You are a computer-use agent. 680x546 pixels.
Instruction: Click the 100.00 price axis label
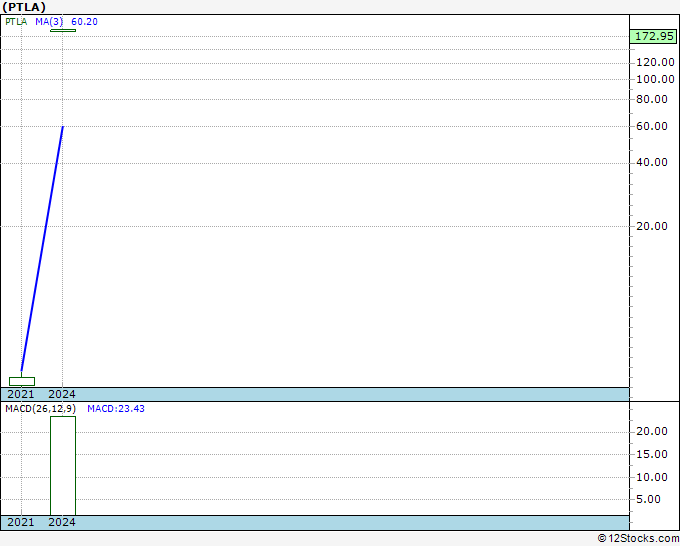(655, 79)
